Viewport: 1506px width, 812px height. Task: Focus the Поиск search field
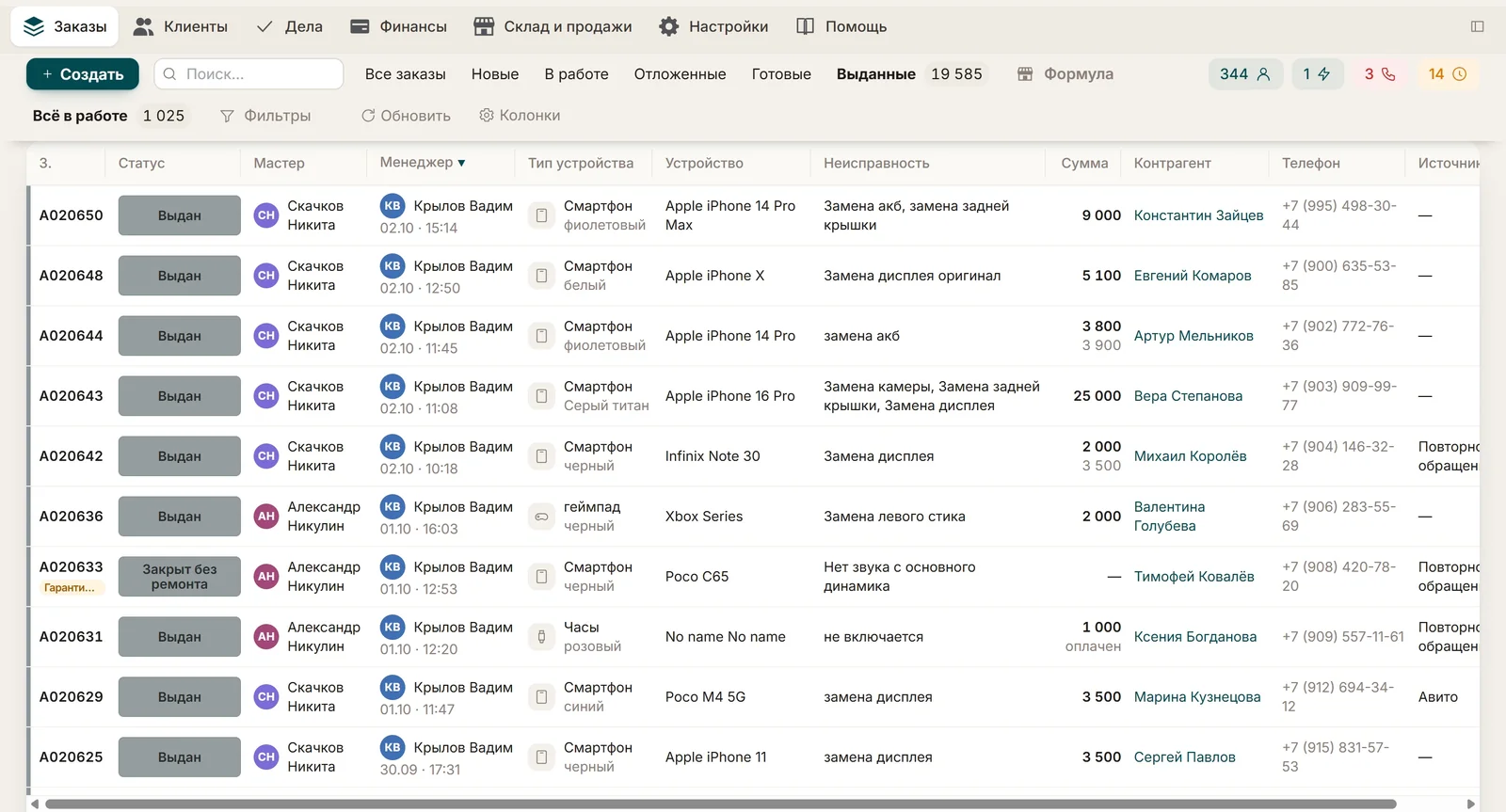coord(248,74)
